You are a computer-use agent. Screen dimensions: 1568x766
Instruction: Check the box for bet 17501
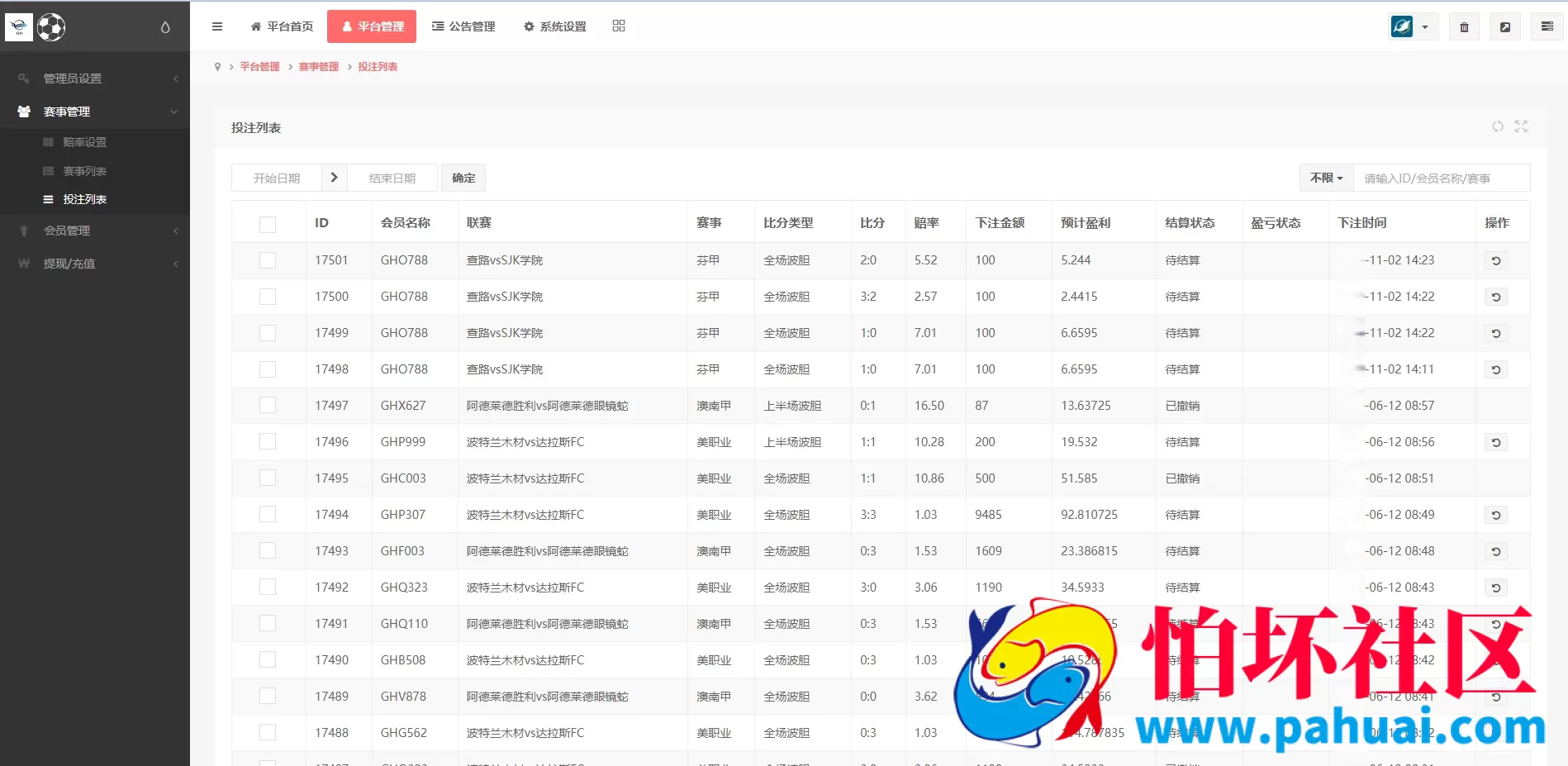[268, 260]
